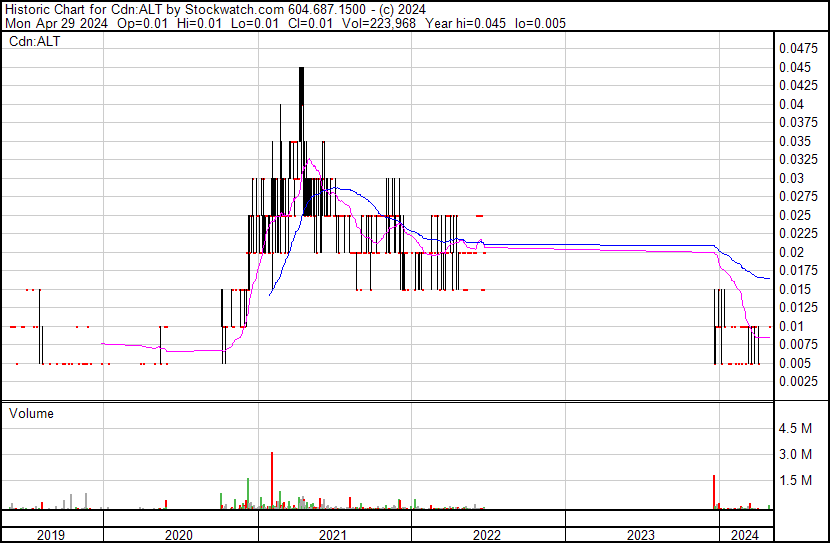Click the 2022 label on the time axis
The image size is (830, 543).
coord(487,535)
